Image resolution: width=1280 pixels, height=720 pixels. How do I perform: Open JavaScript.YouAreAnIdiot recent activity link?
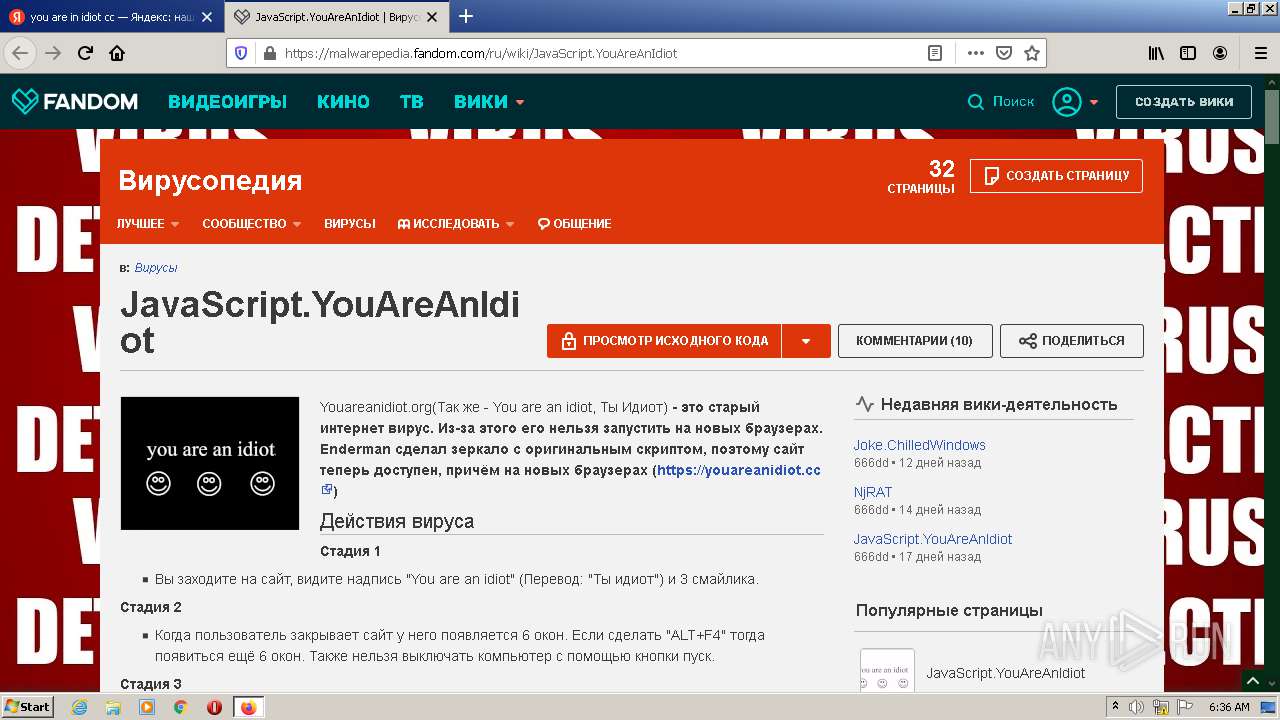click(933, 539)
